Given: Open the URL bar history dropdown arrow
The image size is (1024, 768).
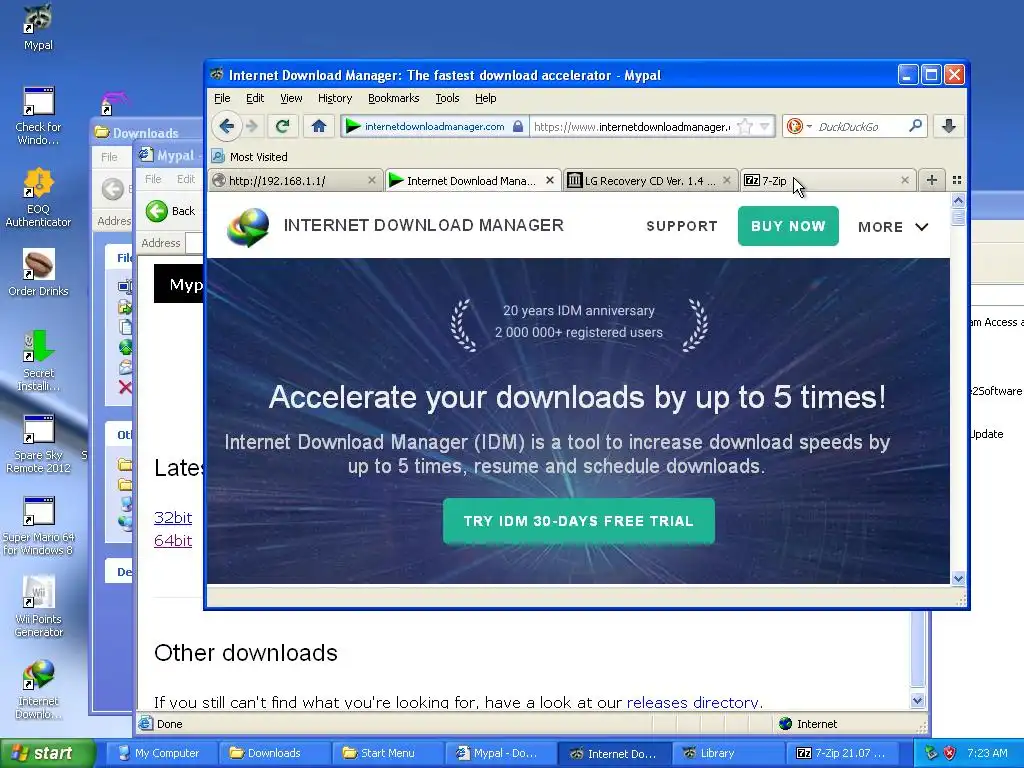Looking at the screenshot, I should 765,126.
